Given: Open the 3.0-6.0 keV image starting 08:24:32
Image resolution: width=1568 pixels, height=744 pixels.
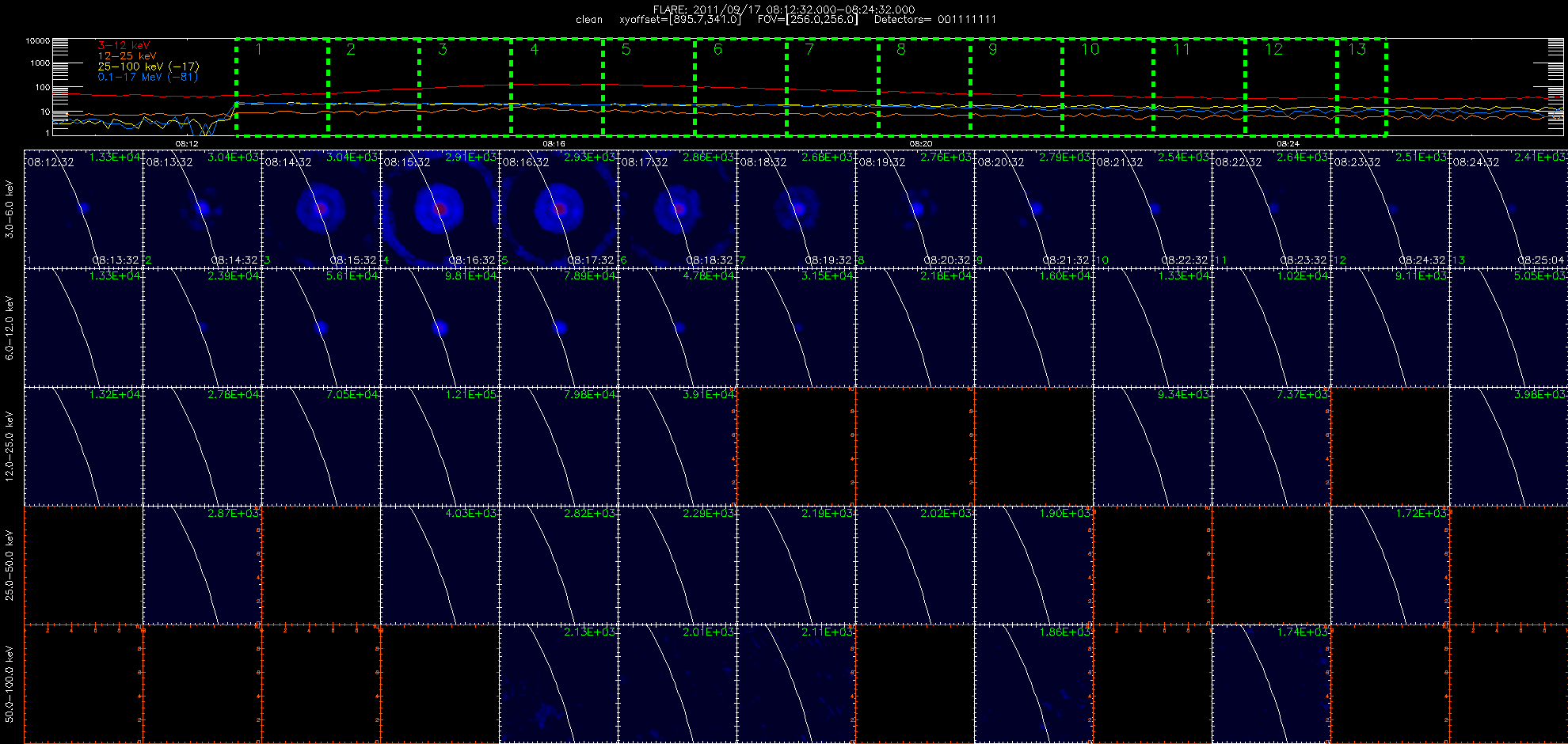Looking at the screenshot, I should (x=1509, y=209).
